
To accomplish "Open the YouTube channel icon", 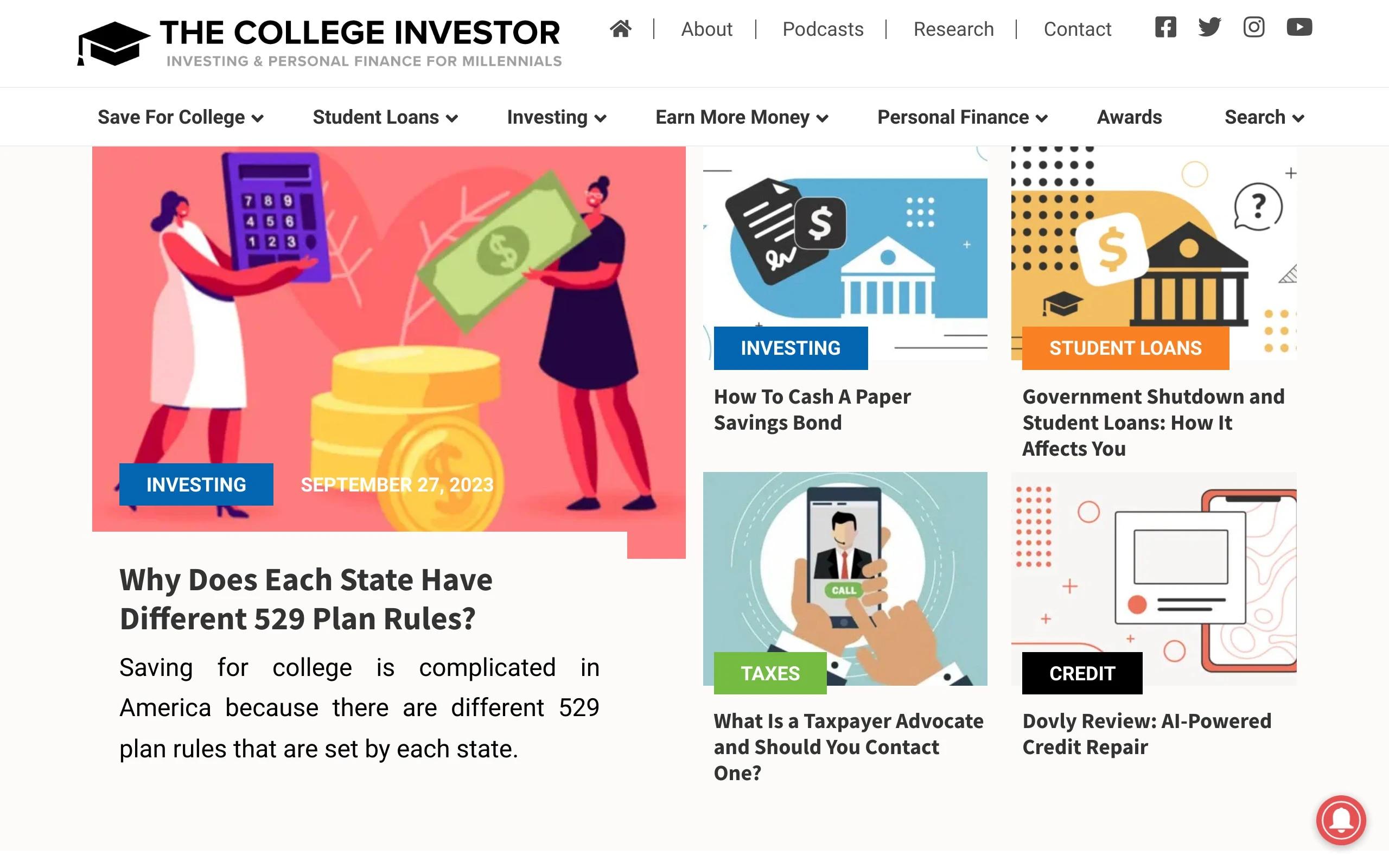I will [x=1299, y=28].
